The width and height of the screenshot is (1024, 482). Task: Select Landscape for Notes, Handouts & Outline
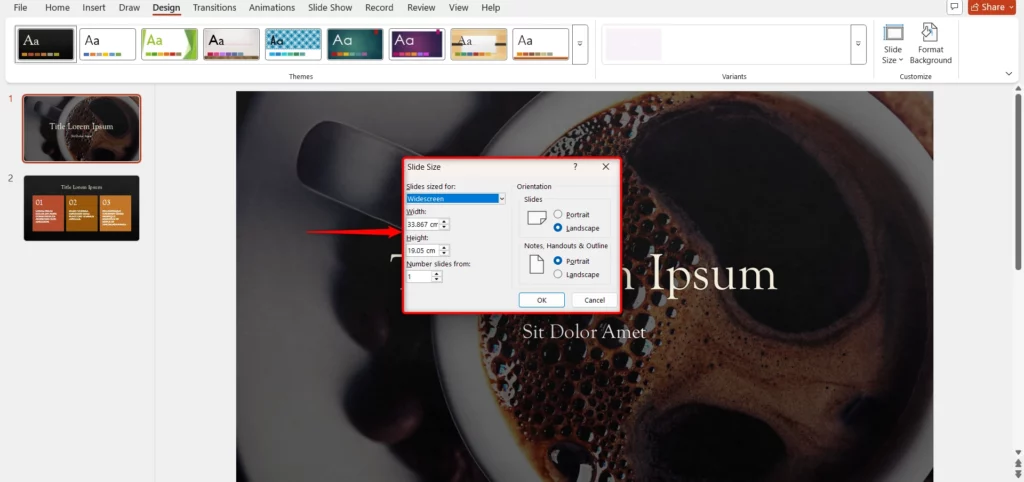(x=557, y=274)
